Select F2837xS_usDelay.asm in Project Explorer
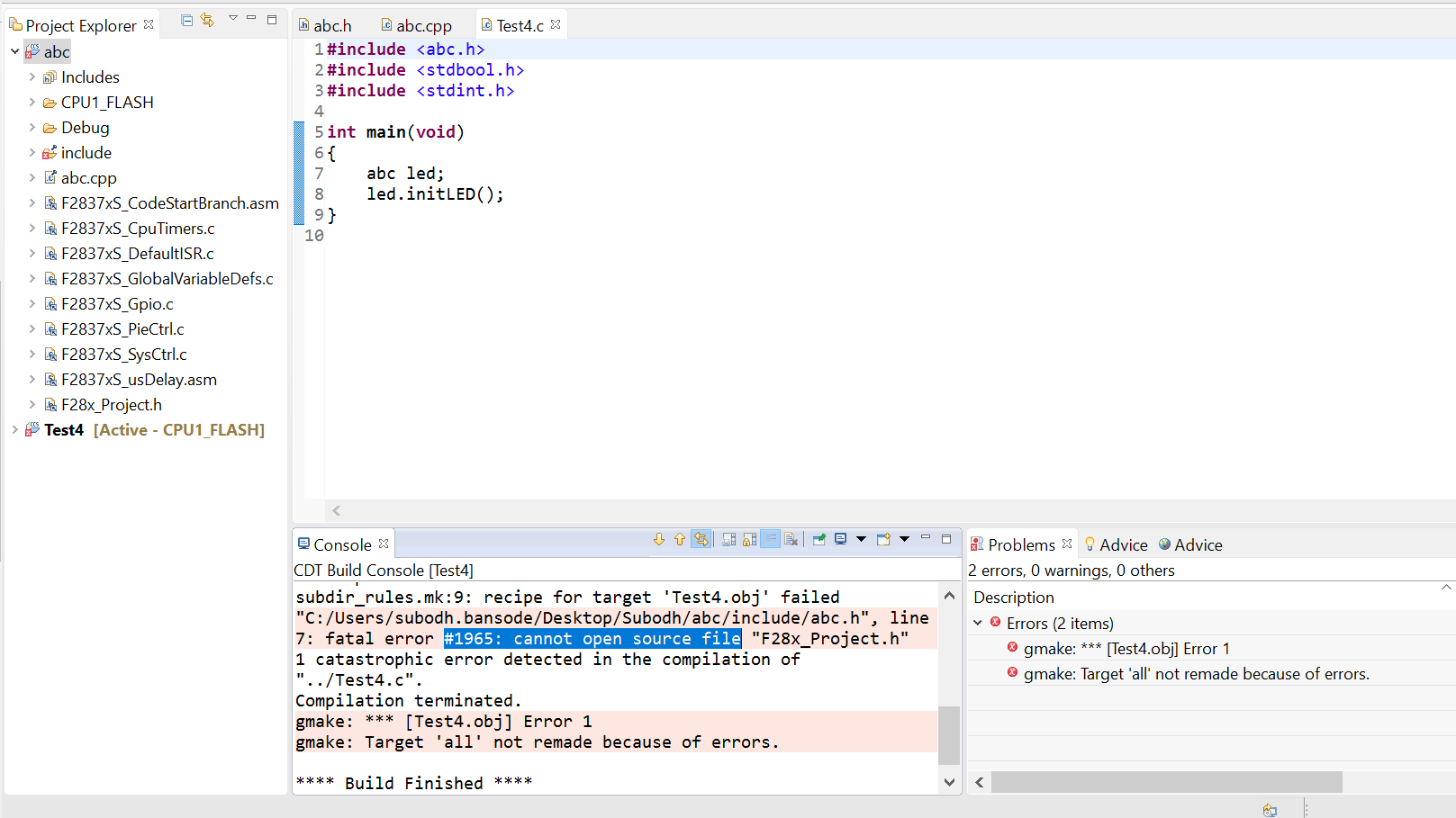This screenshot has height=818, width=1456. pyautogui.click(x=139, y=379)
